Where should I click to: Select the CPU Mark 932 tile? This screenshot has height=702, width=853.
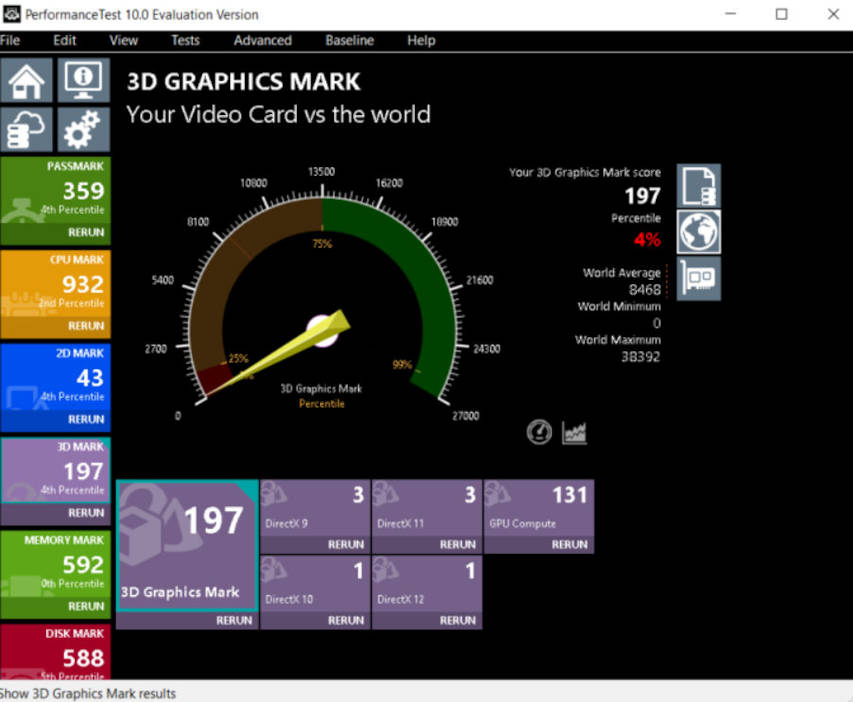tap(55, 284)
